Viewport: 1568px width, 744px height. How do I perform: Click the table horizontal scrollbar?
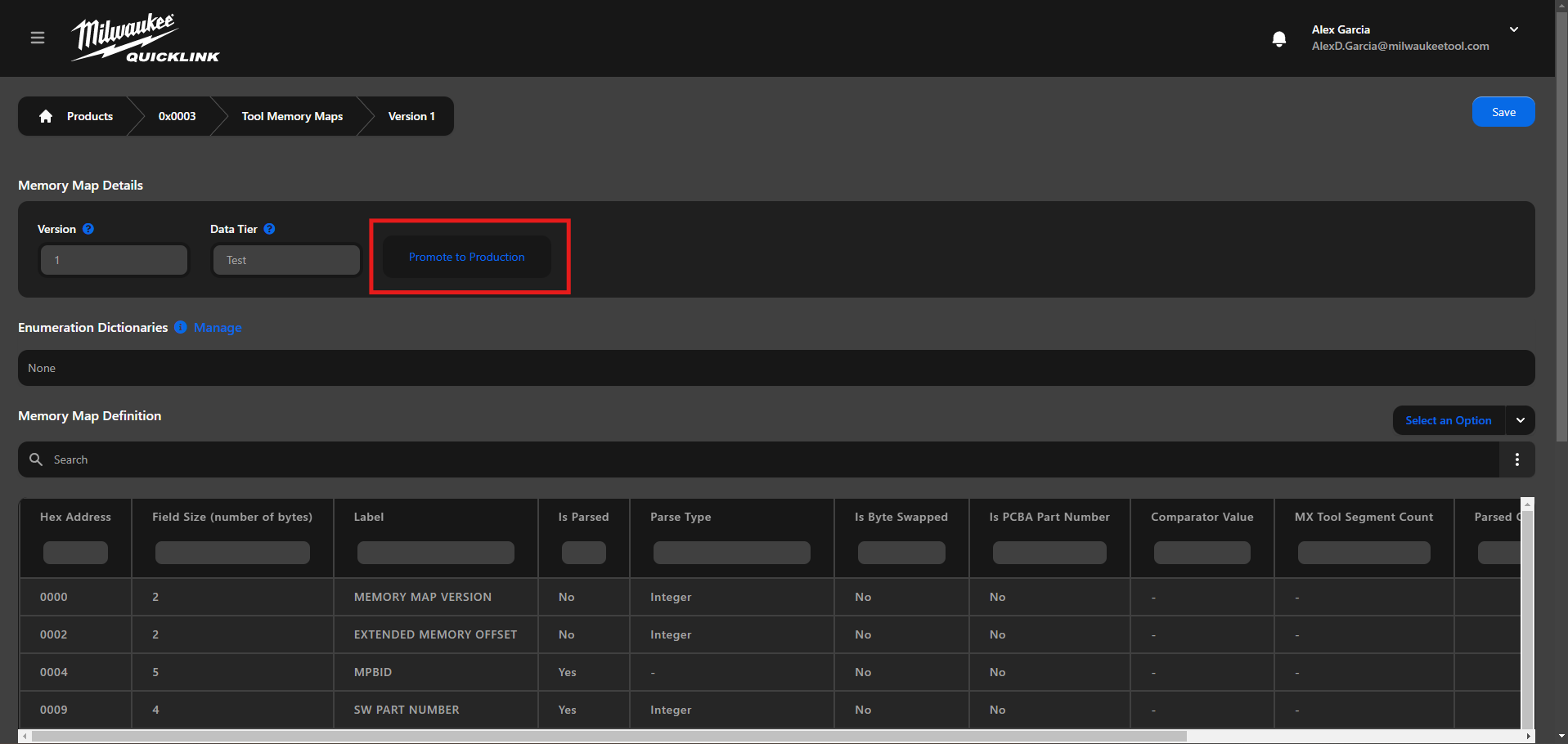(x=609, y=736)
